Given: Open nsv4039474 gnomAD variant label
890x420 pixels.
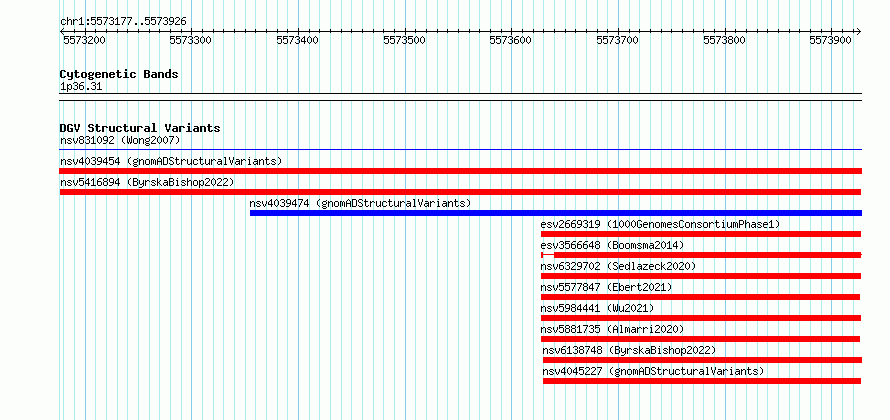Looking at the screenshot, I should (x=360, y=203).
